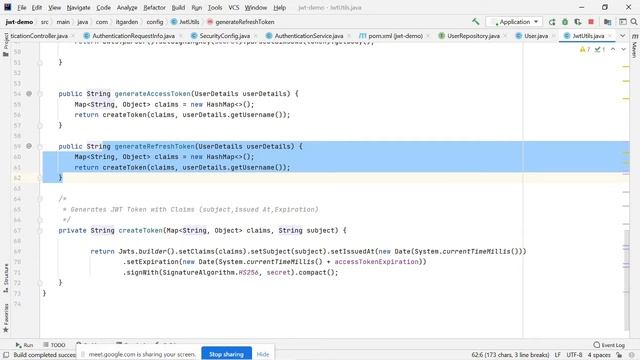Screen dimensions: 640x360
Task: Click gutter icon beside generateRefreshToken method
Action: click(x=29, y=146)
